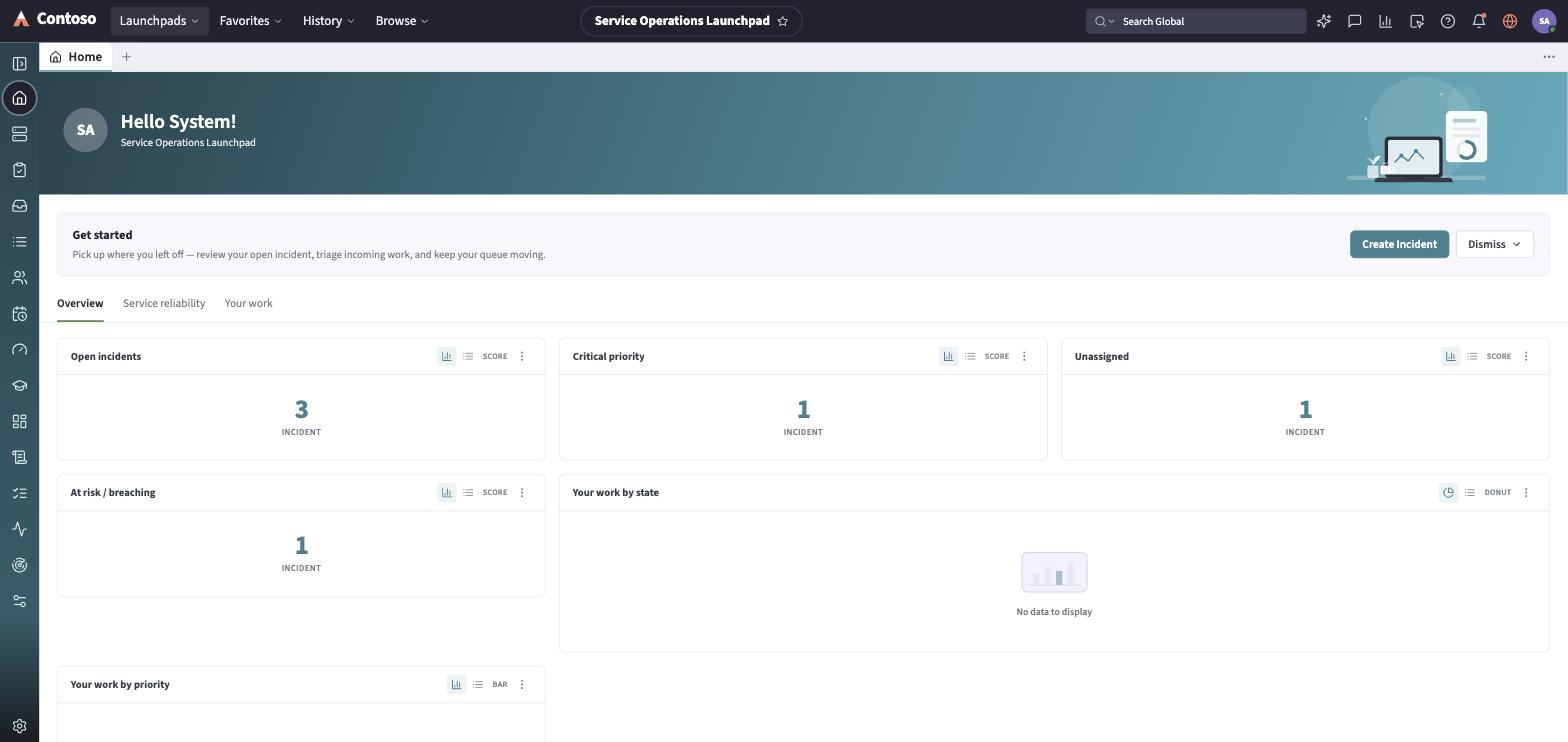The height and width of the screenshot is (742, 1568).
Task: Click the "No data to display" text
Action: pos(1054,612)
